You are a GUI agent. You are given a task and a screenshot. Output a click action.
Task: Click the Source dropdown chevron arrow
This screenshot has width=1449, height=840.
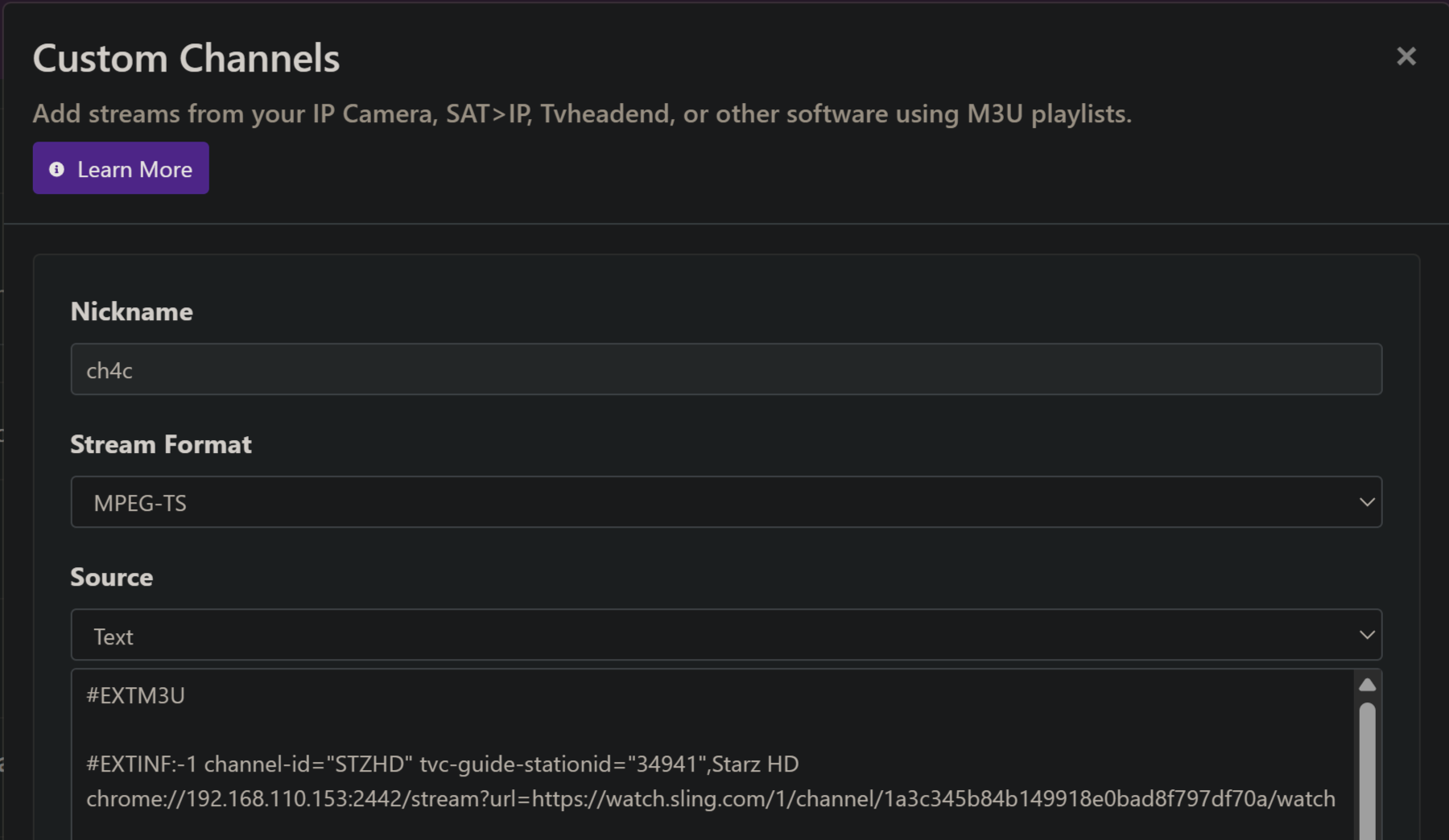pos(1366,635)
